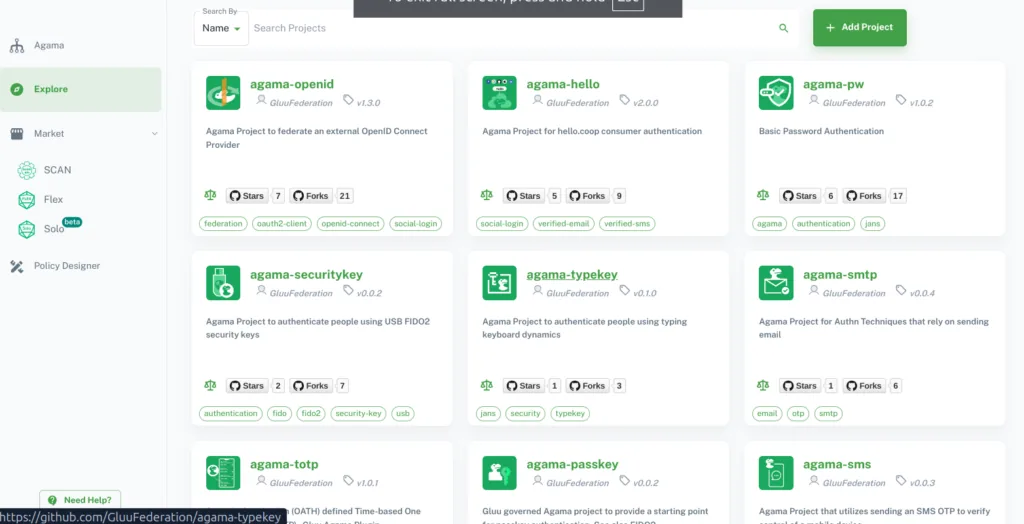Click the Policy Designer tools icon
1024x524 pixels.
[17, 266]
